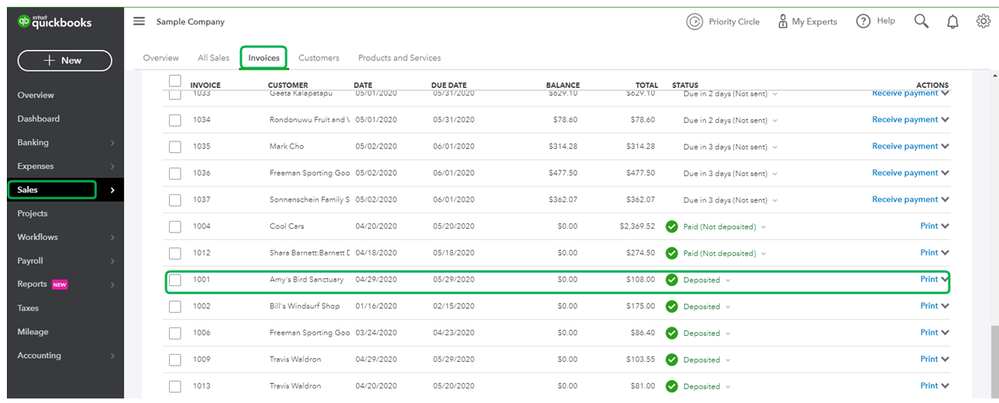This screenshot has width=999, height=403.
Task: Open actions dropdown arrow for invoice 1034
Action: point(945,120)
